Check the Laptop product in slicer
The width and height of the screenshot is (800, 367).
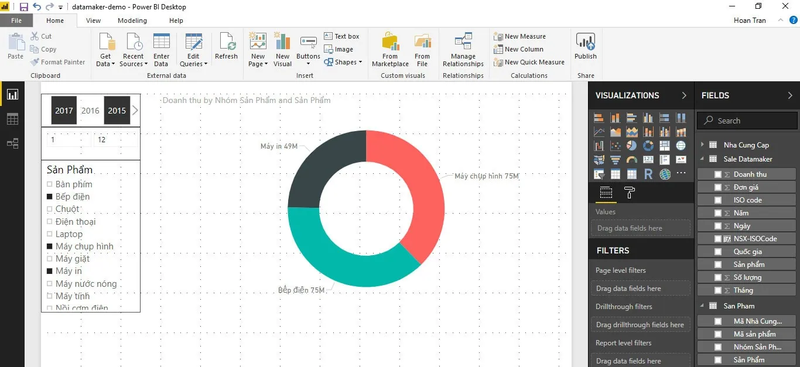49,234
